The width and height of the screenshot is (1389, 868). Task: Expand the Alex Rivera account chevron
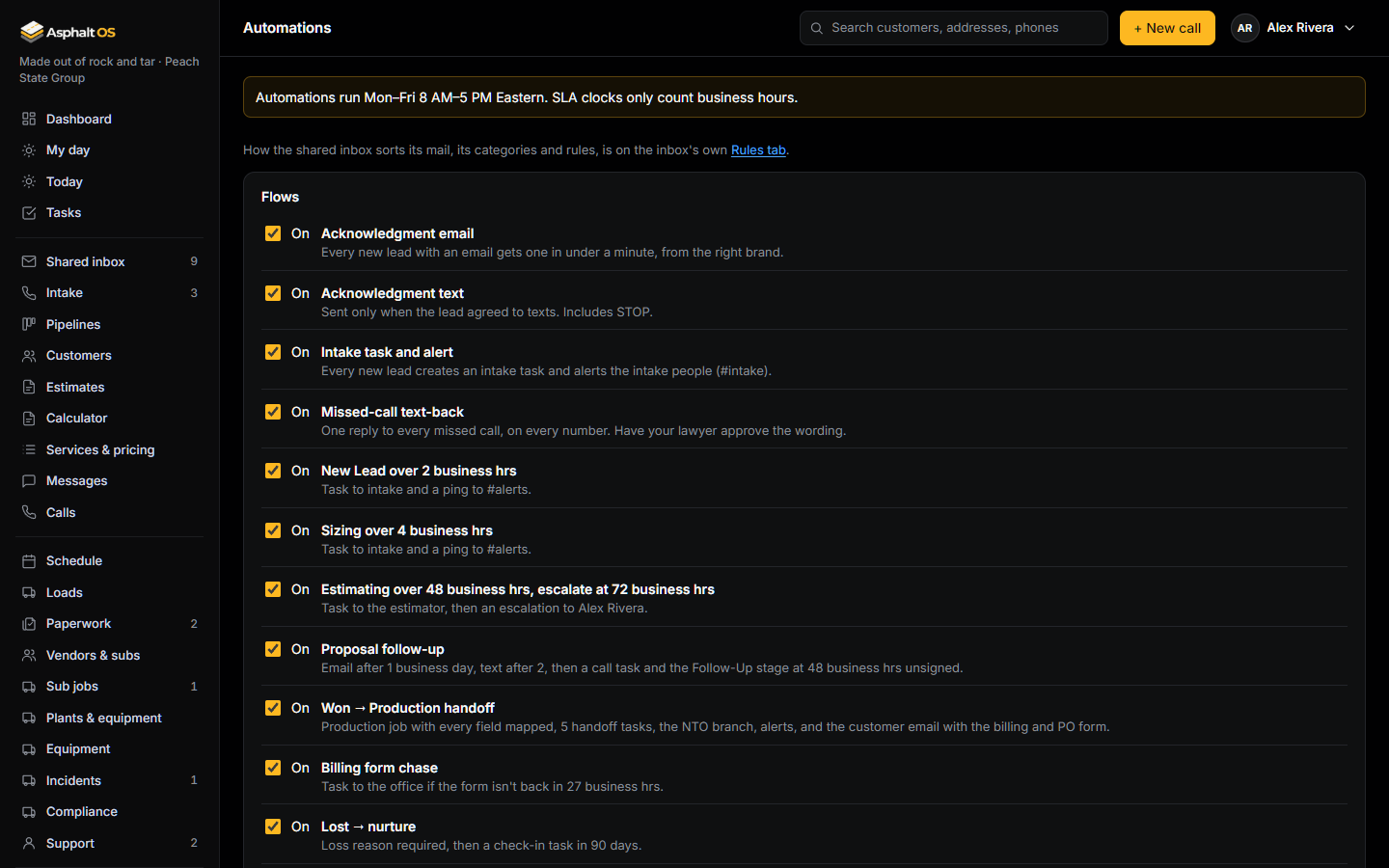point(1349,28)
